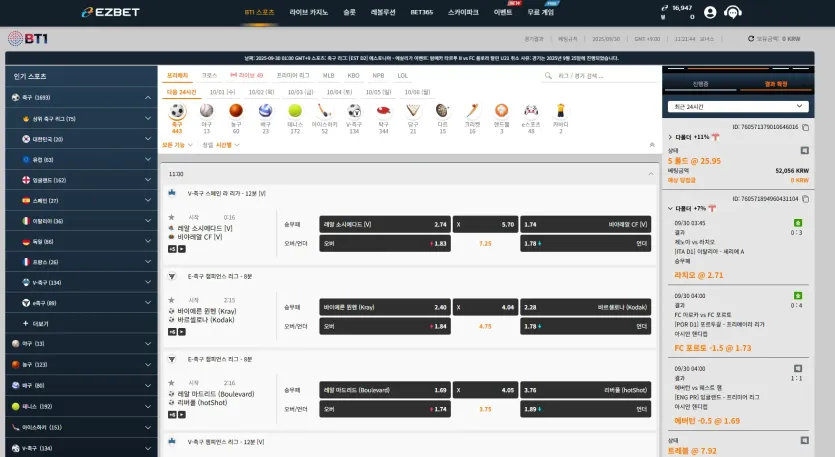Select the V-soccer sport icon with 134
The width and height of the screenshot is (835, 457).
click(x=354, y=111)
